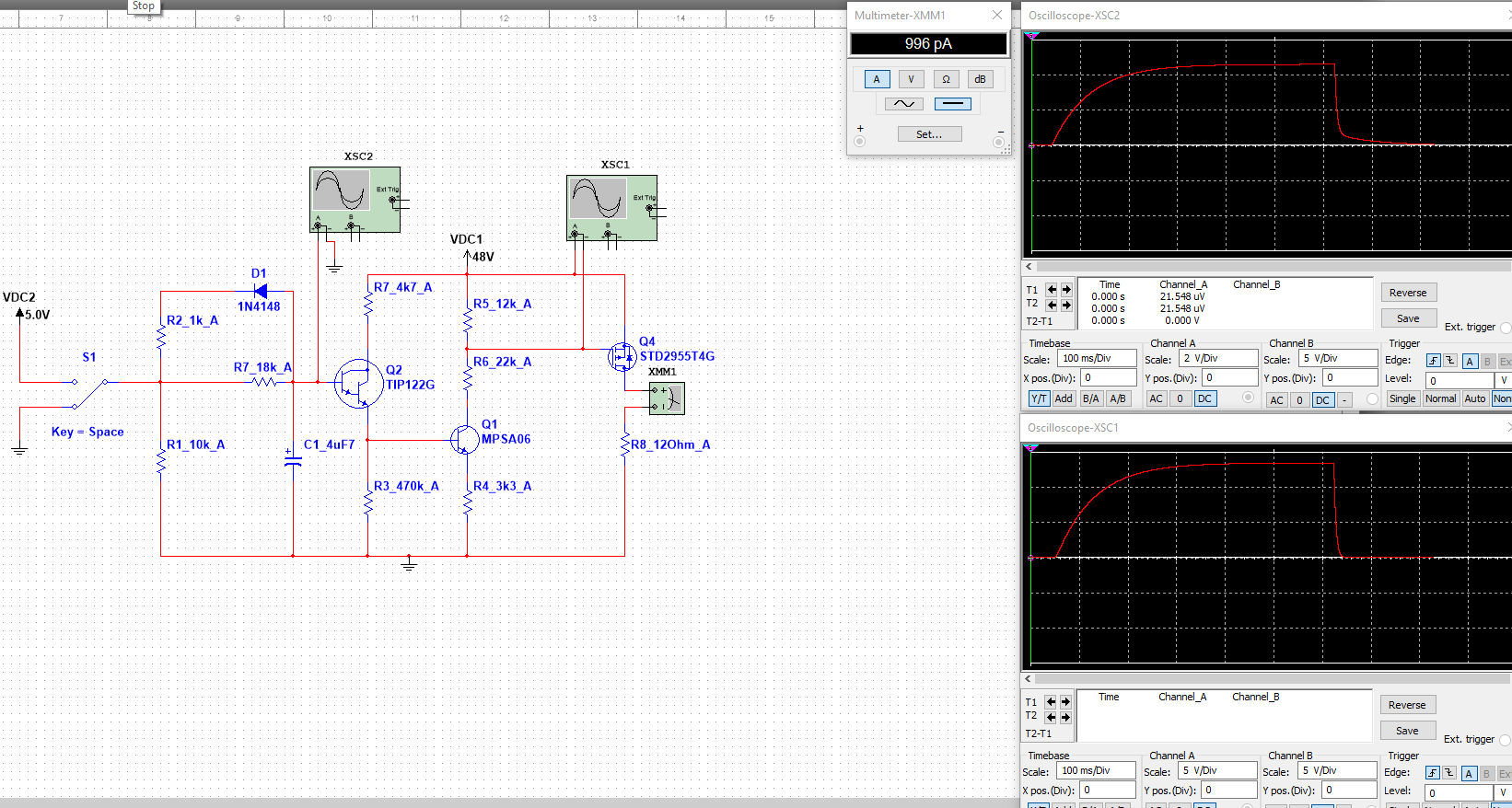Click XMM1 multimeter symbol in circuit
This screenshot has height=808, width=1512.
click(667, 398)
